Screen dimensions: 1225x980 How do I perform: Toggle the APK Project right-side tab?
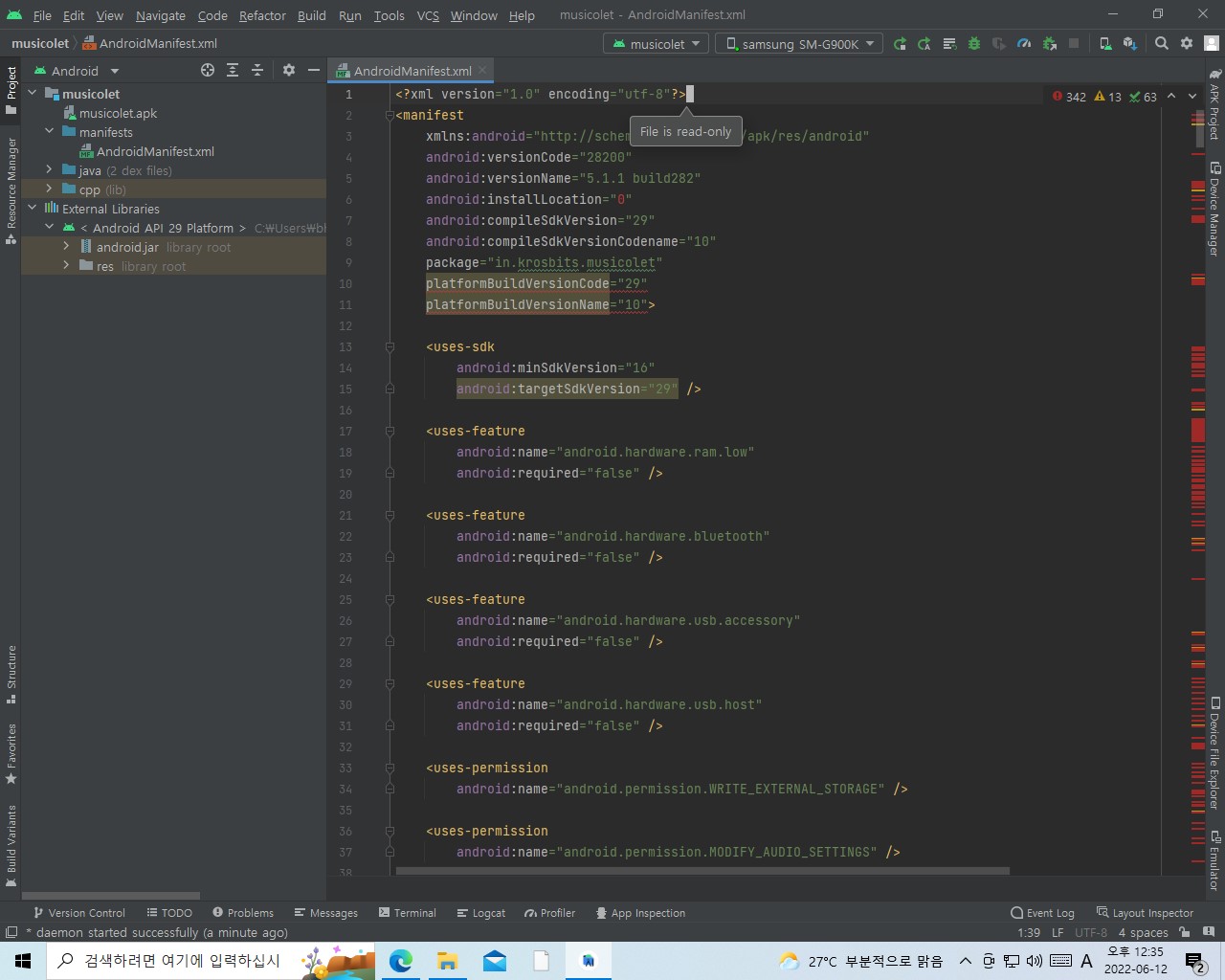click(x=1214, y=103)
